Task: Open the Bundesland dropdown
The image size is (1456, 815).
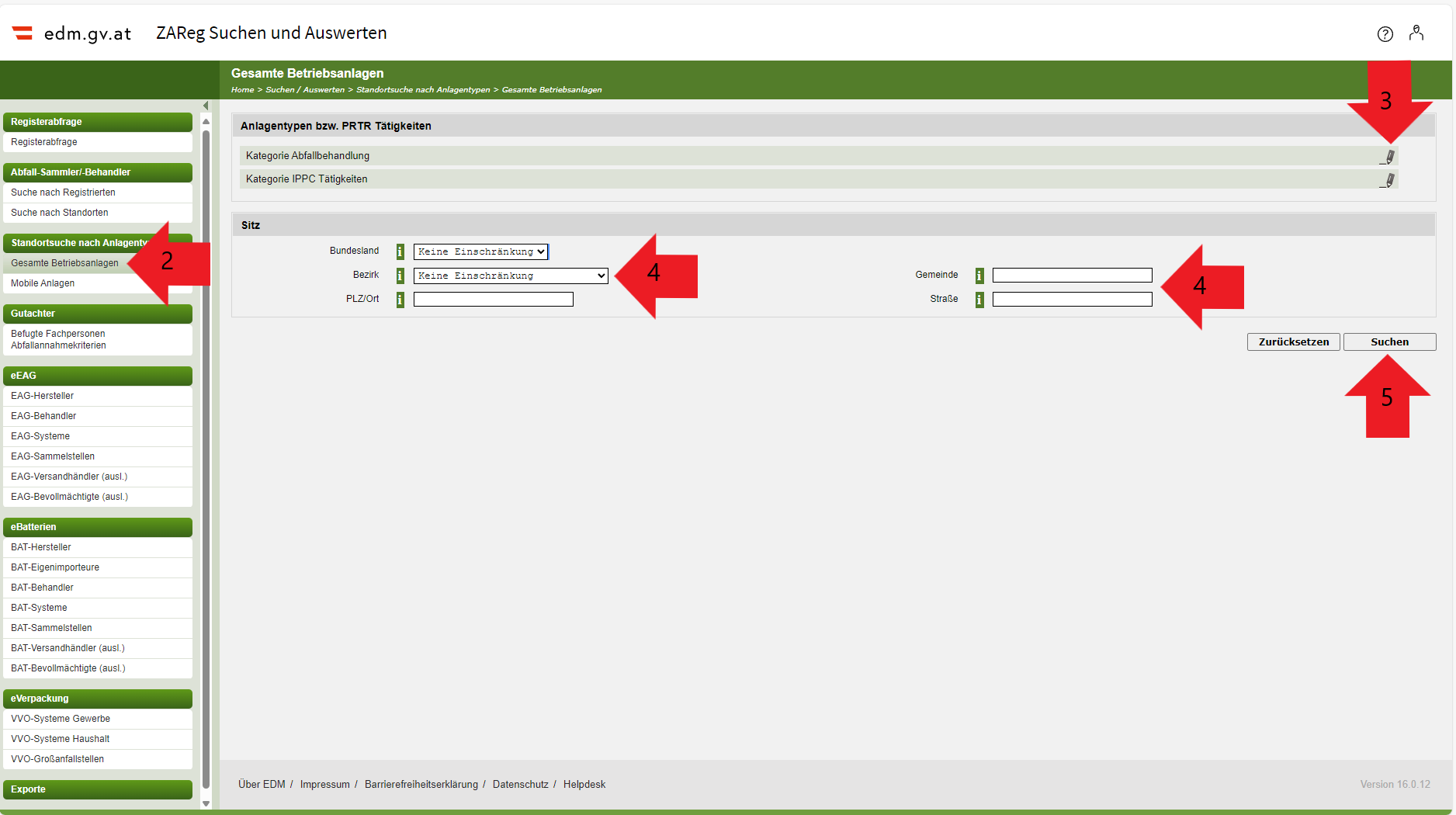Action: [481, 251]
